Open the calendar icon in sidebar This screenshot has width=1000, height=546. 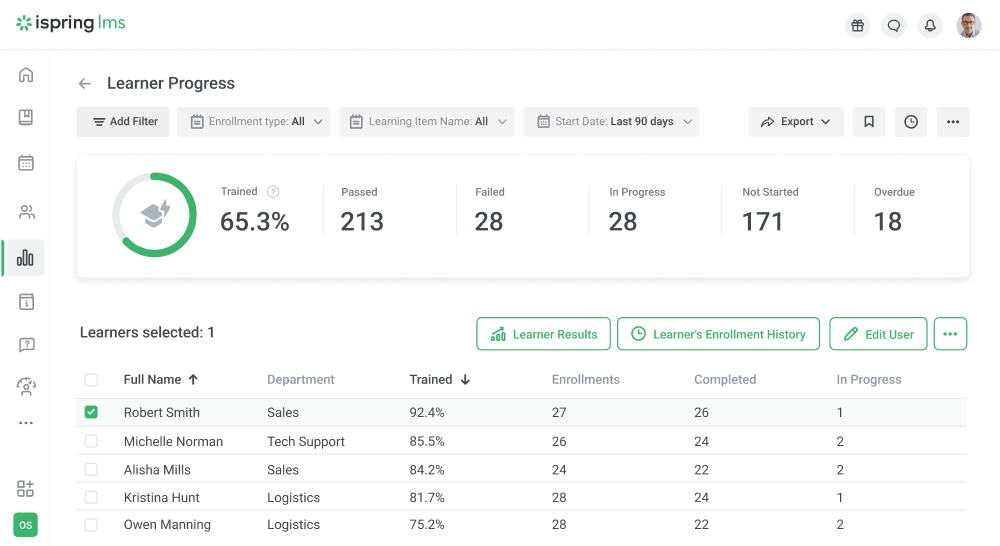[26, 163]
